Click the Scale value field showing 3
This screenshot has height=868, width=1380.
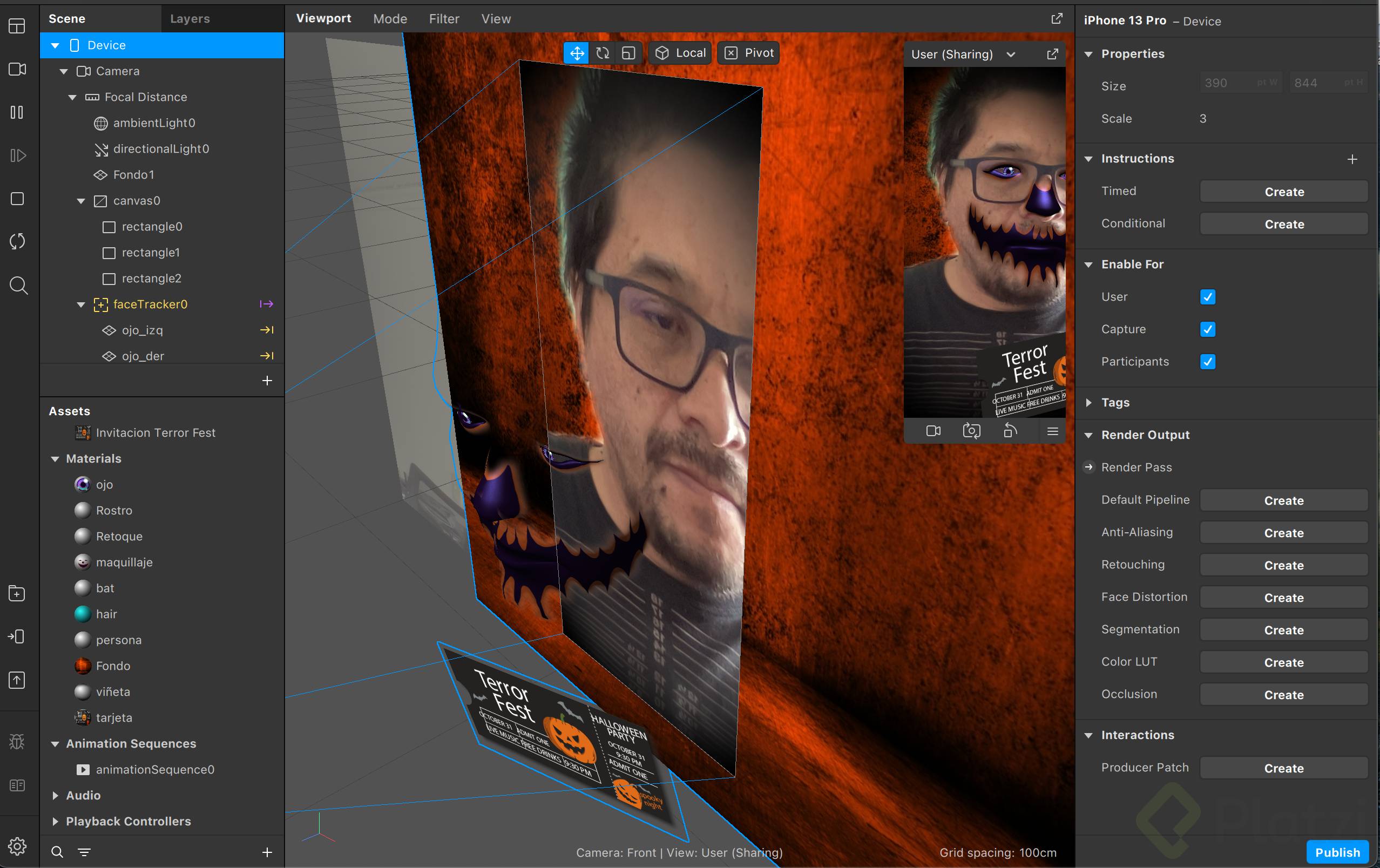click(x=1203, y=119)
